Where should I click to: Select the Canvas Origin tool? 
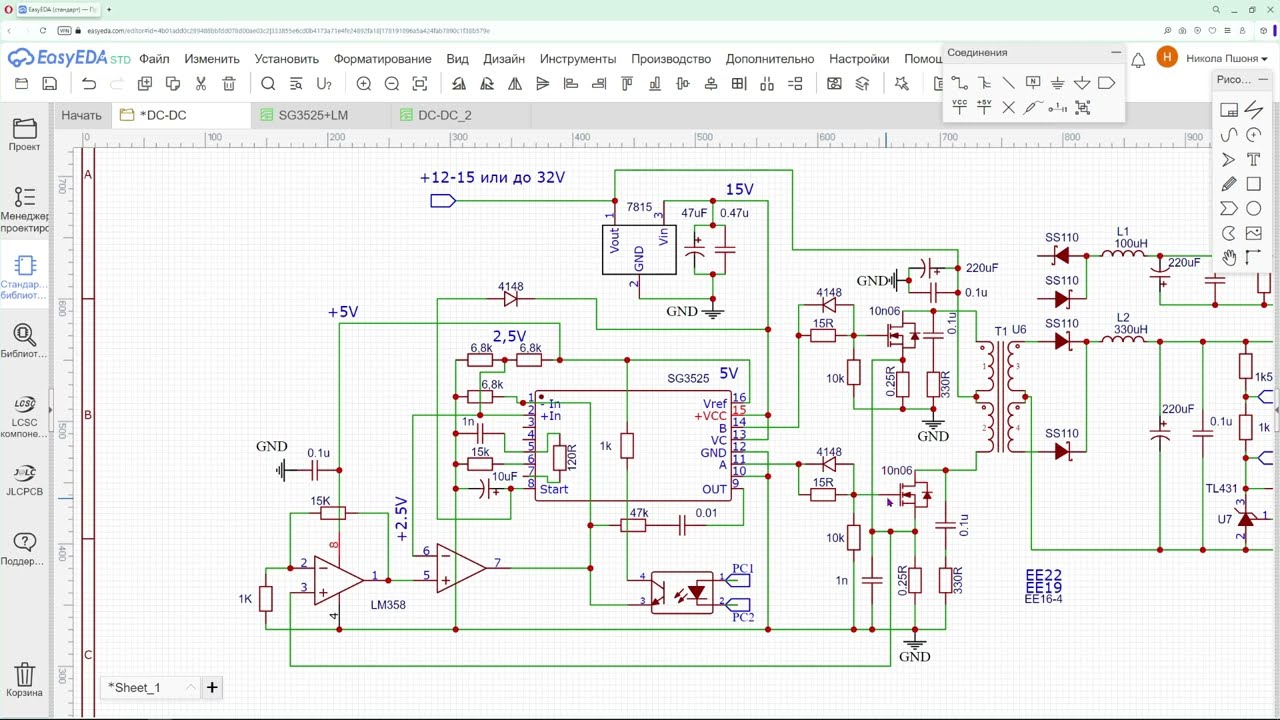pos(1253,257)
